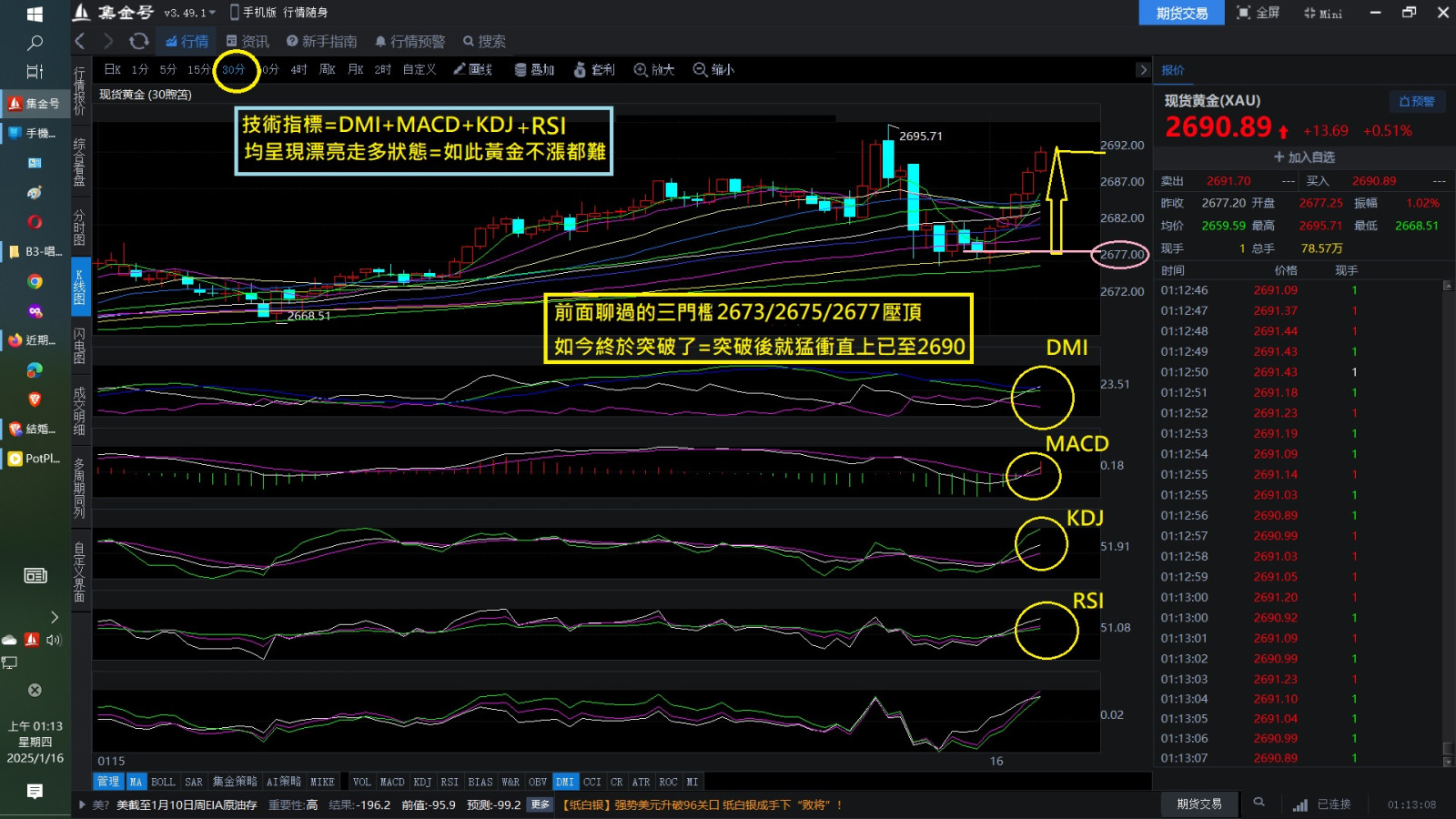The width and height of the screenshot is (1456, 819).
Task: Toggle the MA overlay indicator
Action: coord(136,782)
